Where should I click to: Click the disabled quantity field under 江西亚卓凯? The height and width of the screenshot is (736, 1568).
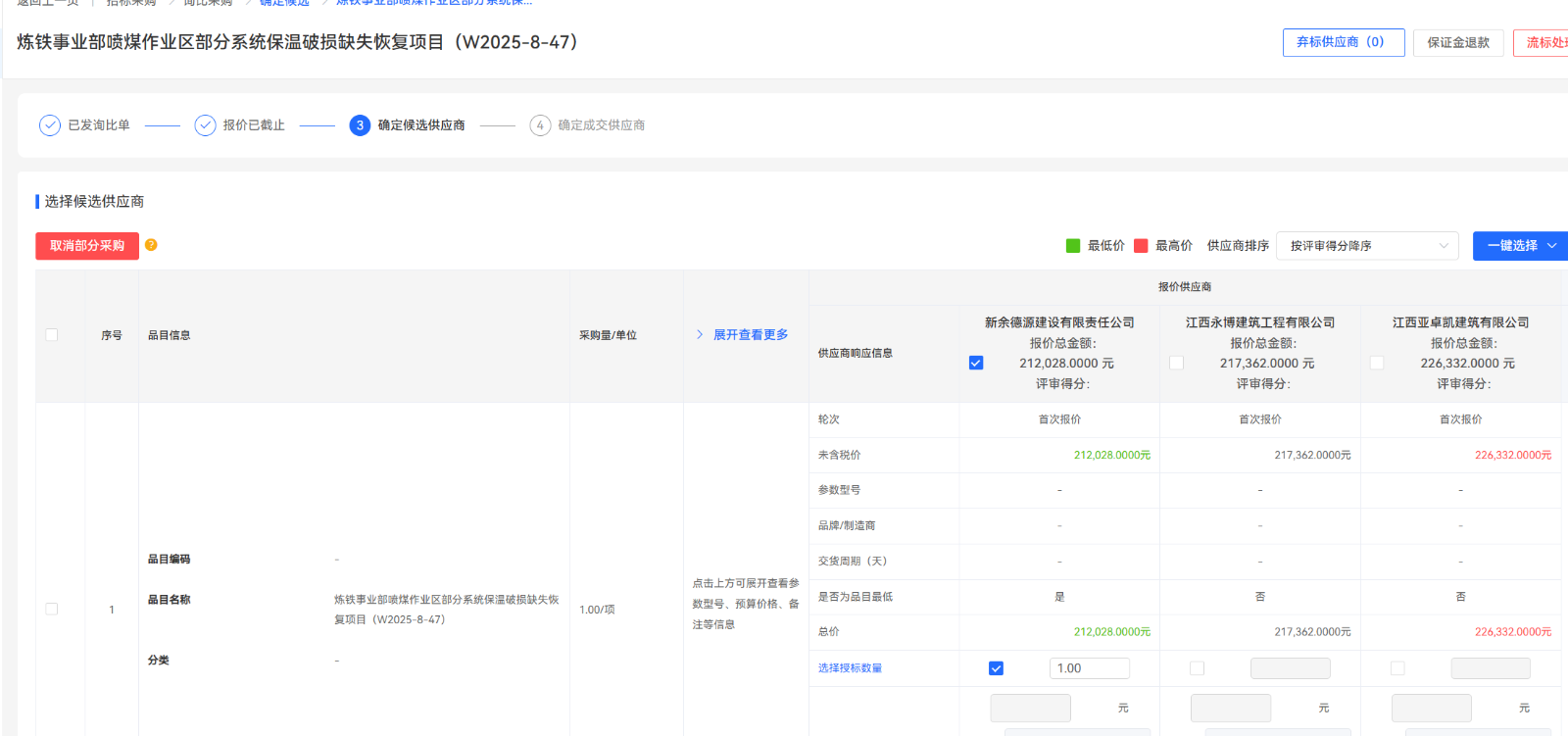[x=1491, y=668]
